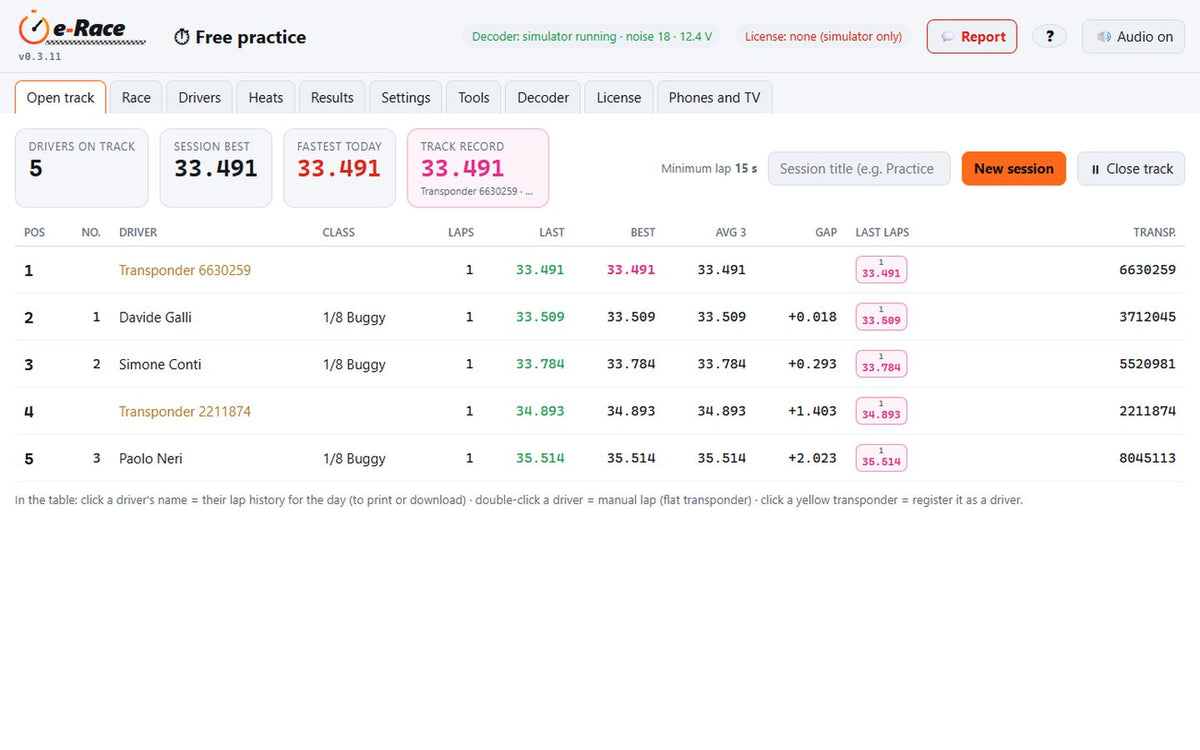Open the Drivers tab
The width and height of the screenshot is (1200, 750).
point(200,98)
